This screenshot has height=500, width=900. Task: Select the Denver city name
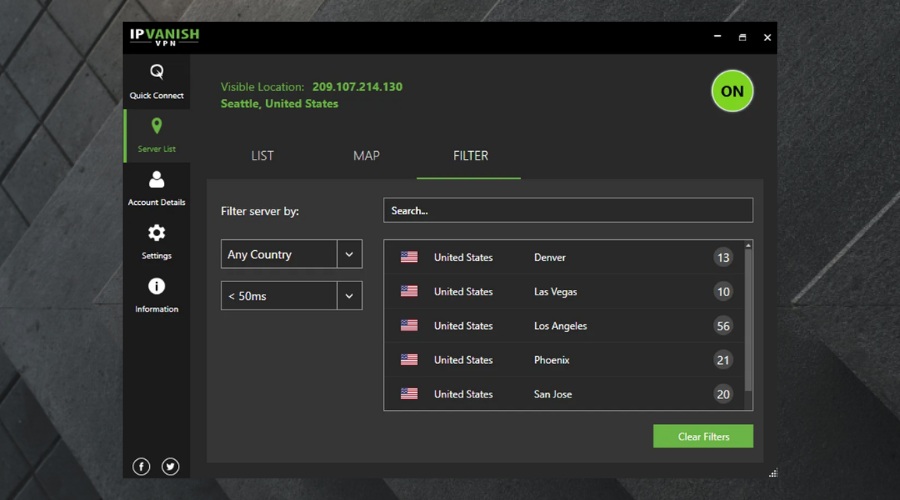550,258
